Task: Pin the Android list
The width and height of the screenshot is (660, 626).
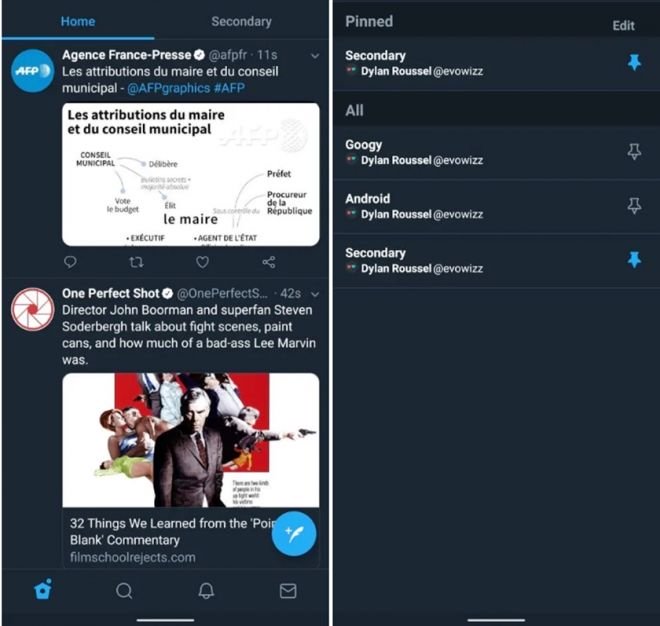Action: click(x=634, y=206)
